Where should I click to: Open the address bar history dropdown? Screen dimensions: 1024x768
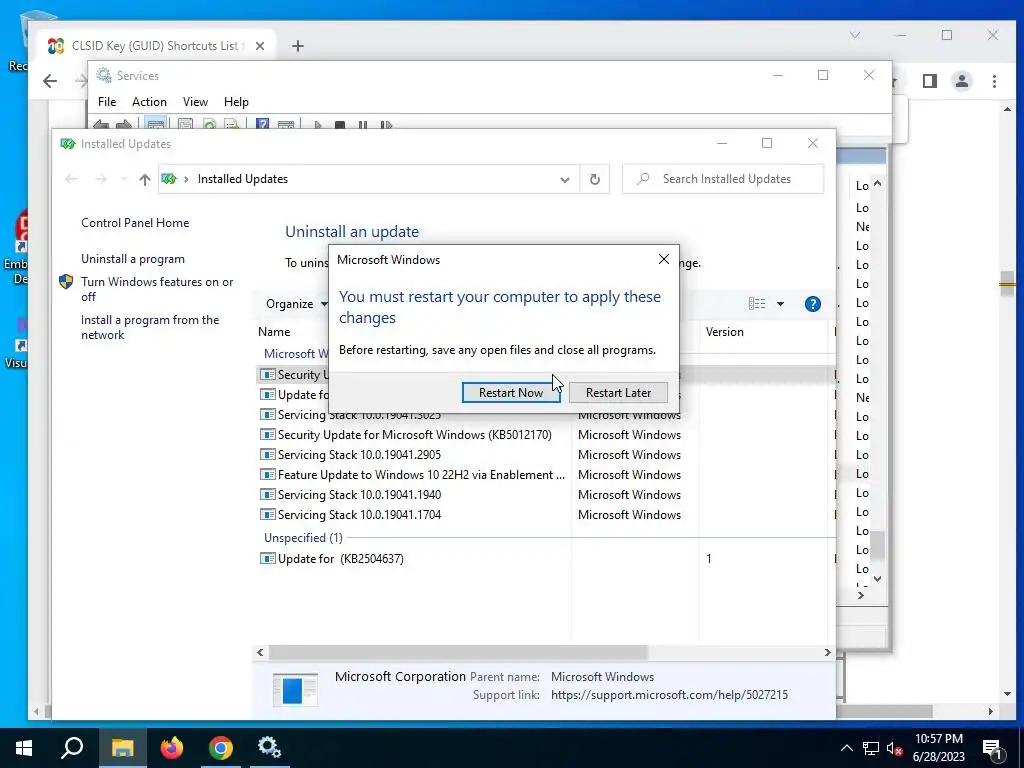[x=564, y=180]
